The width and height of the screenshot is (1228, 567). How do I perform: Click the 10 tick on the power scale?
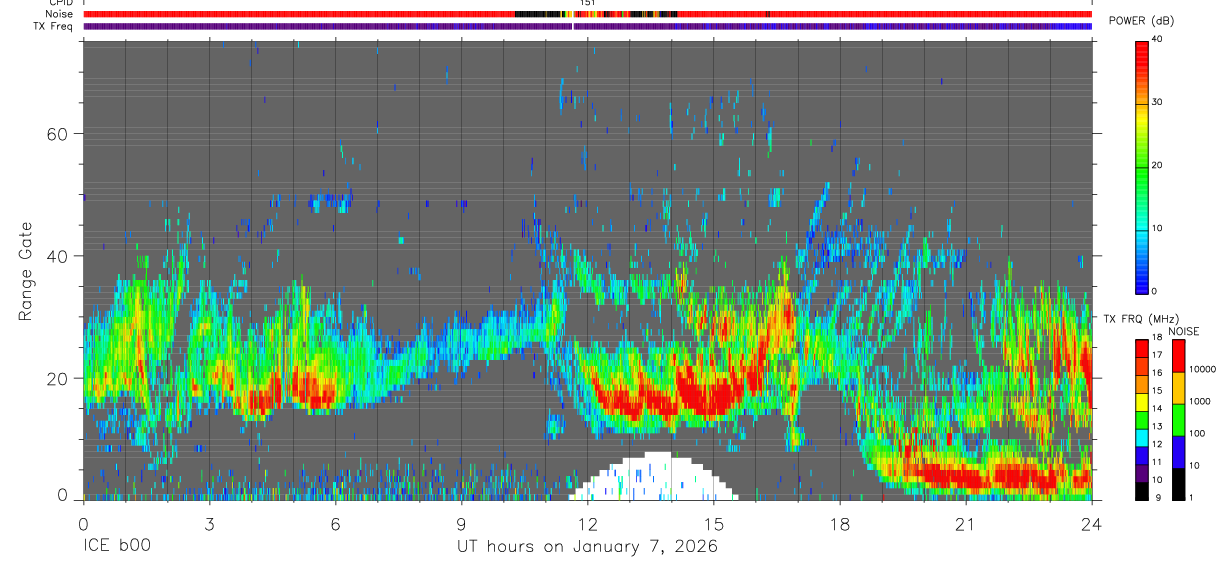click(x=1159, y=228)
